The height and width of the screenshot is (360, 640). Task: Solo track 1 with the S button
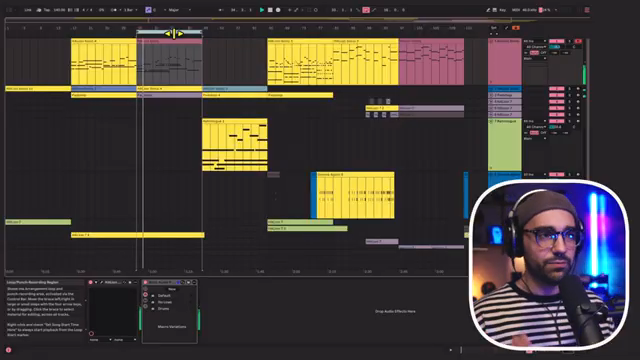(x=569, y=41)
